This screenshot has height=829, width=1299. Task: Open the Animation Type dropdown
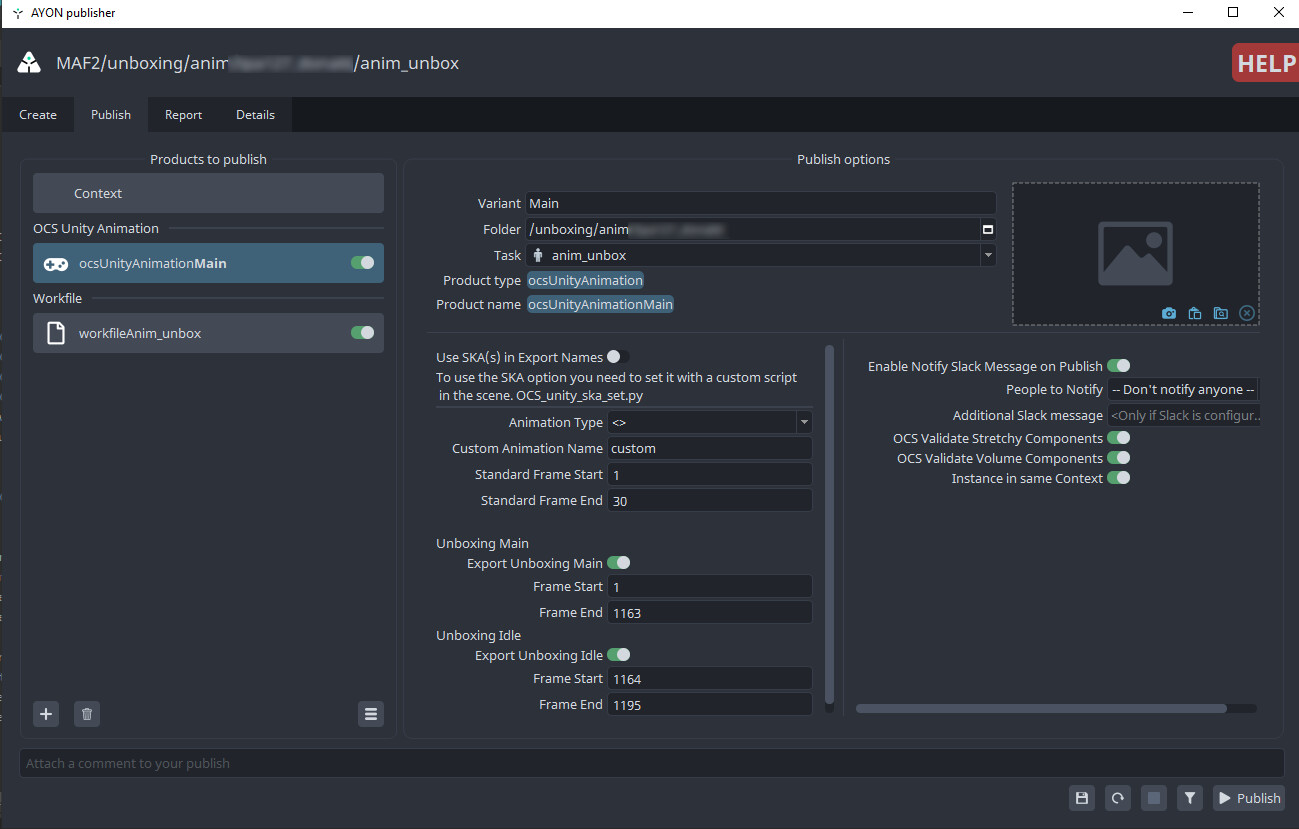709,422
